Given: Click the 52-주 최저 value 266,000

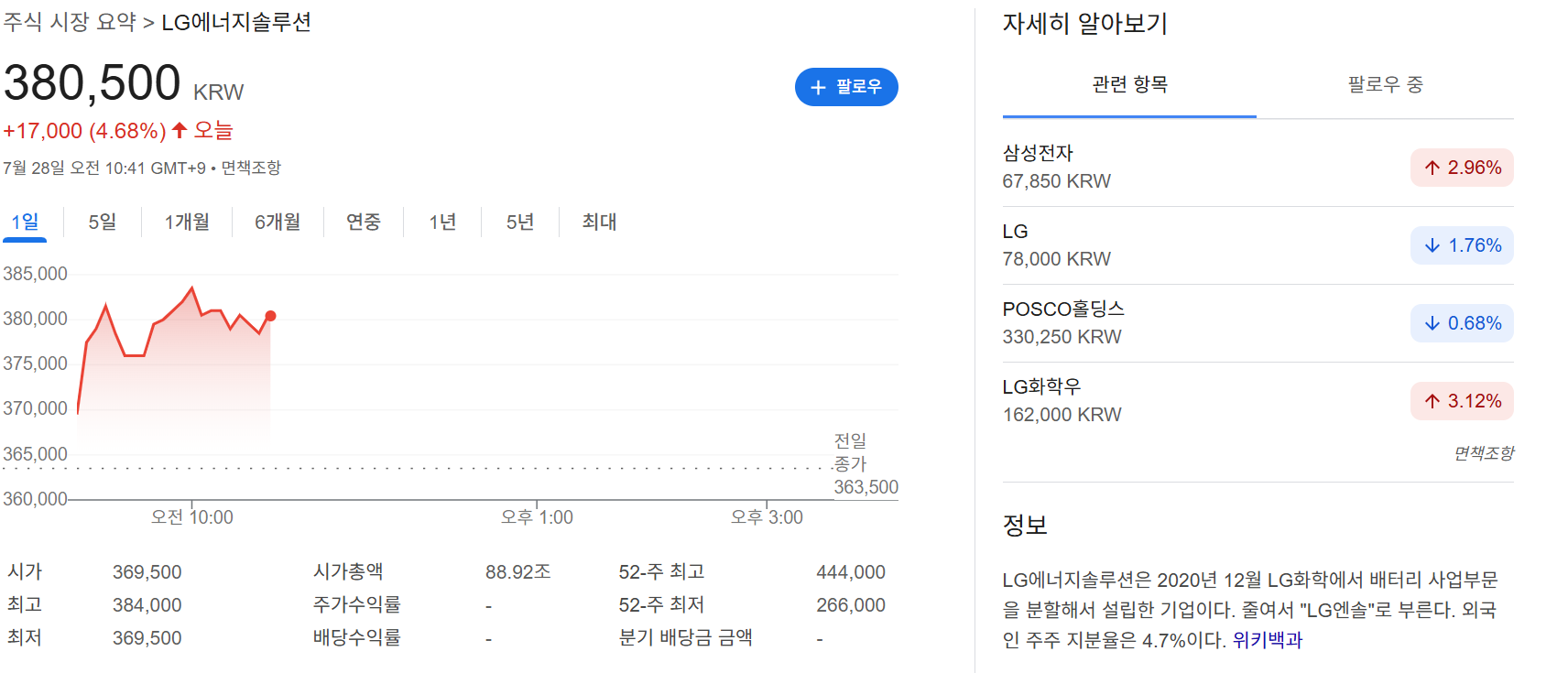Looking at the screenshot, I should coord(851,605).
